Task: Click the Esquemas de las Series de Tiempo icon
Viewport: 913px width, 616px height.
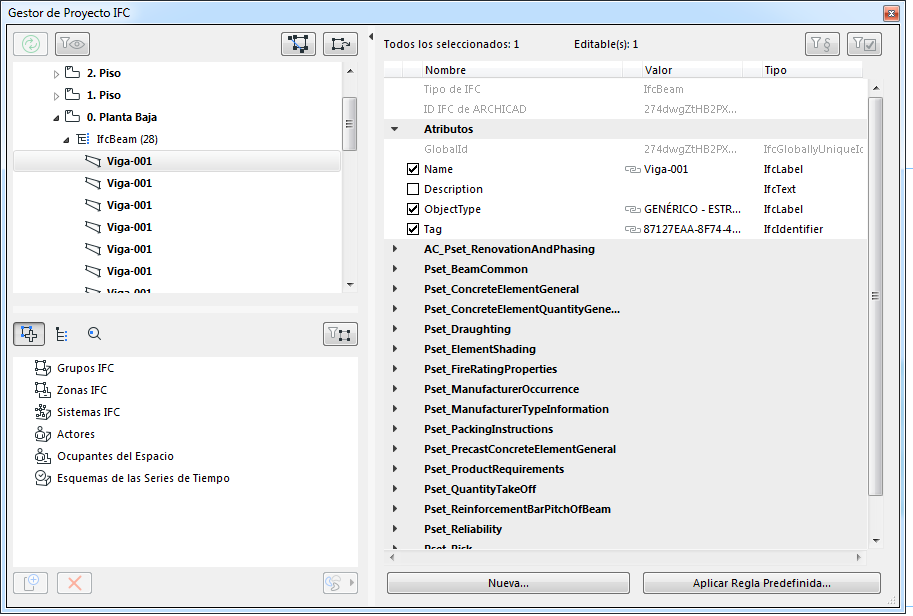Action: pos(43,479)
